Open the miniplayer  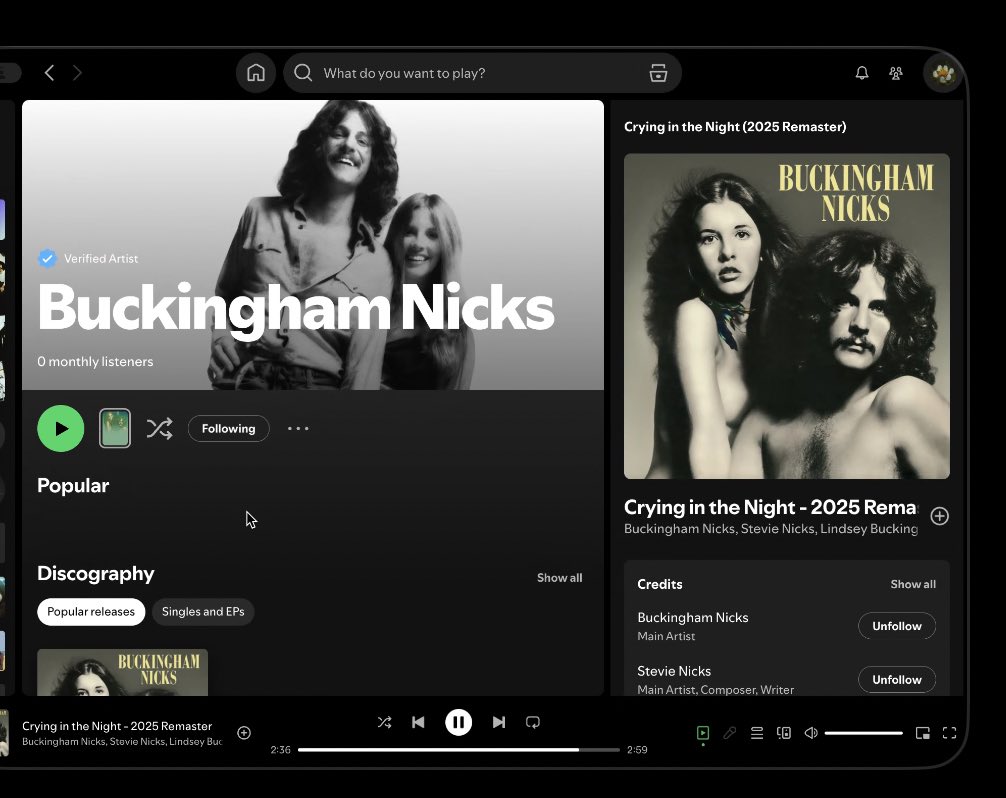(923, 733)
